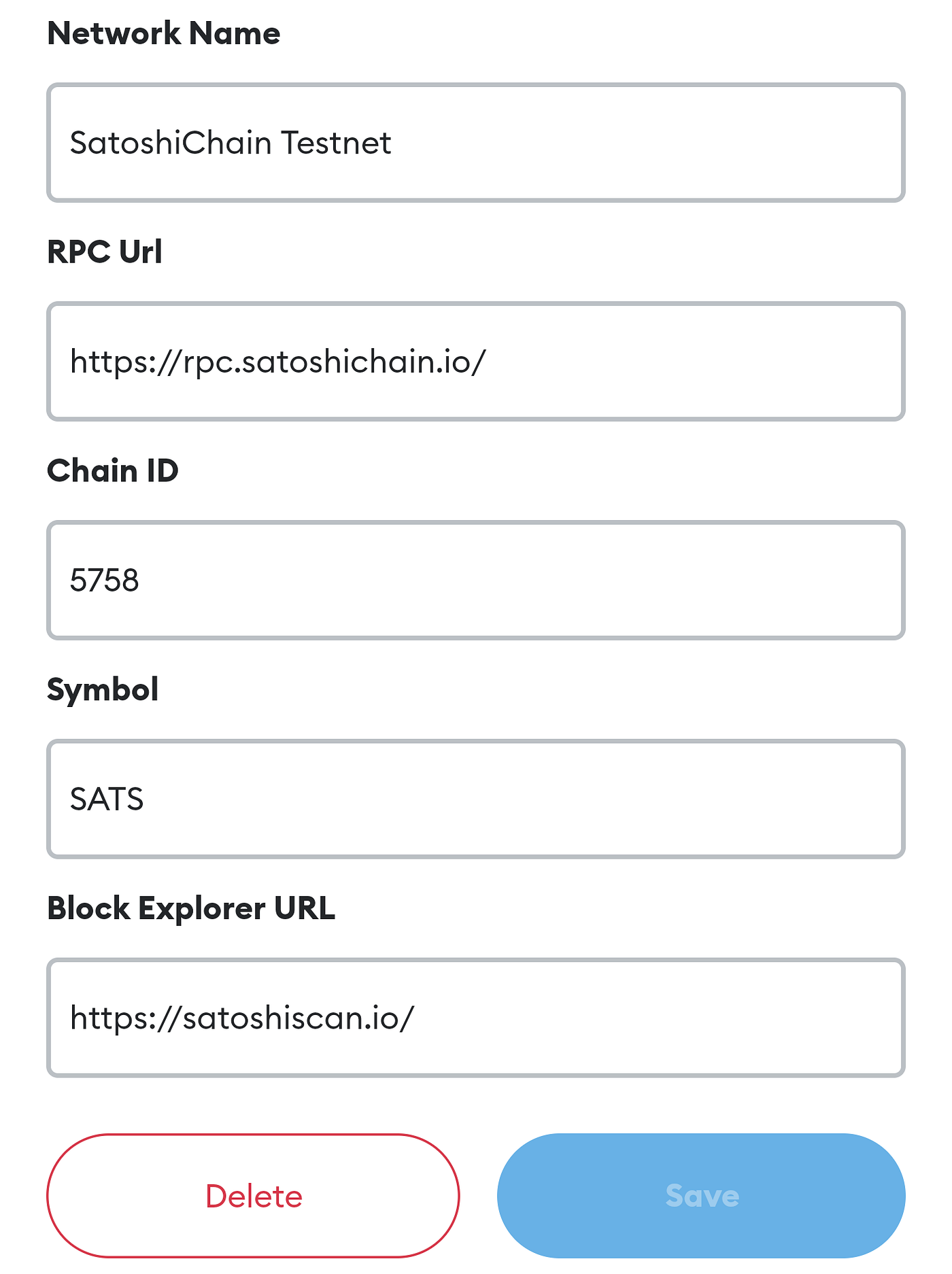Click the "Chain ID" label
Image resolution: width=952 pixels, height=1274 pixels.
click(x=113, y=470)
